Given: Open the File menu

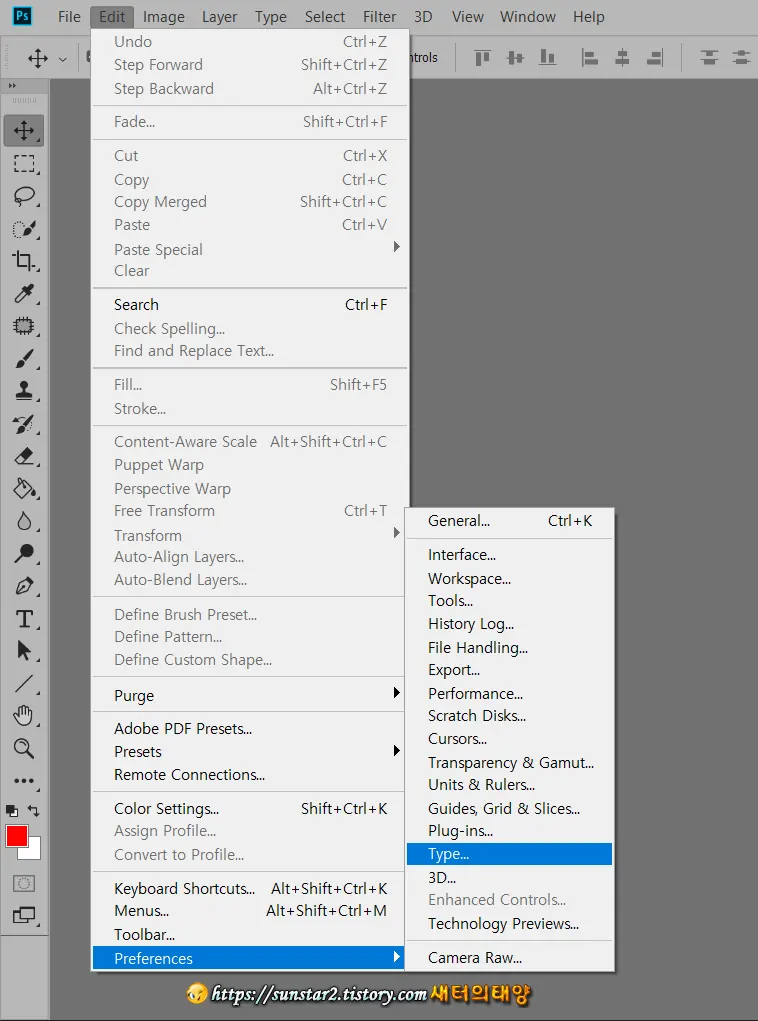Looking at the screenshot, I should click(x=69, y=17).
